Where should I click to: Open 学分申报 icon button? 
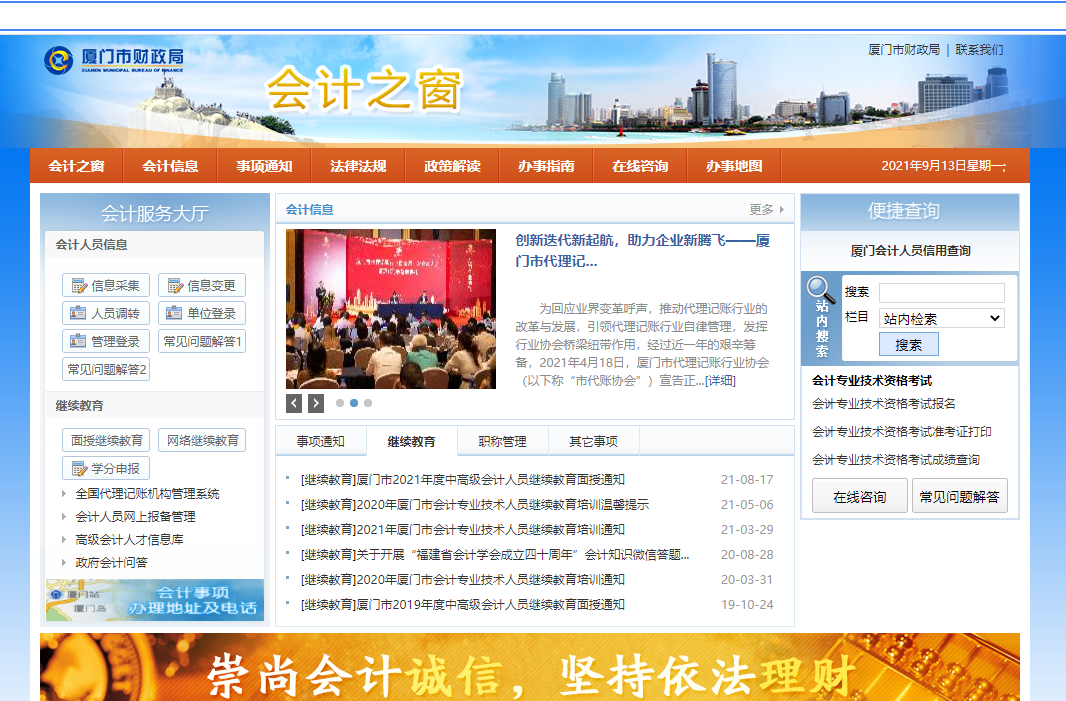click(106, 468)
